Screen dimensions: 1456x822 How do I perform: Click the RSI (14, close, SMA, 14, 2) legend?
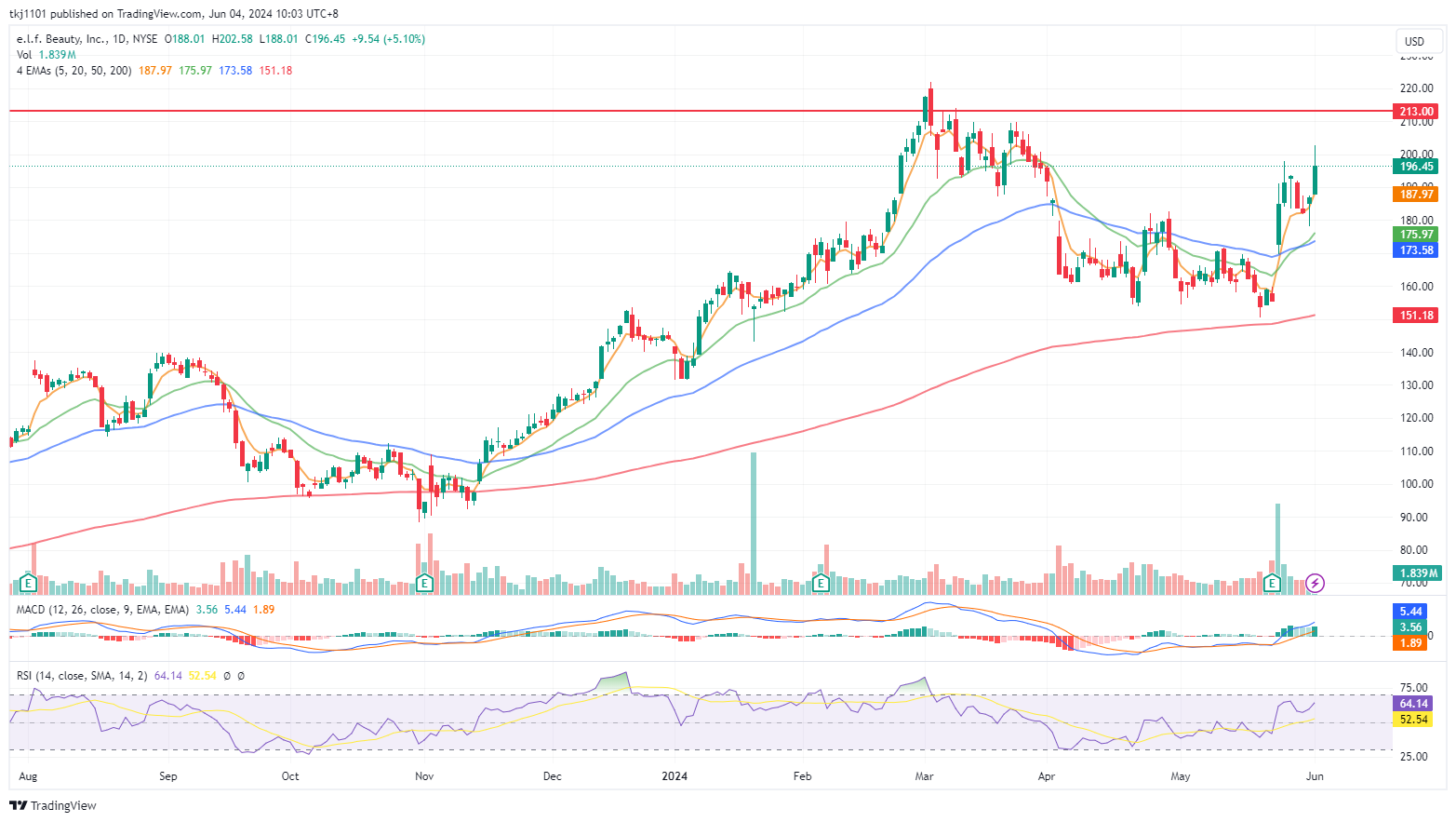(82, 676)
